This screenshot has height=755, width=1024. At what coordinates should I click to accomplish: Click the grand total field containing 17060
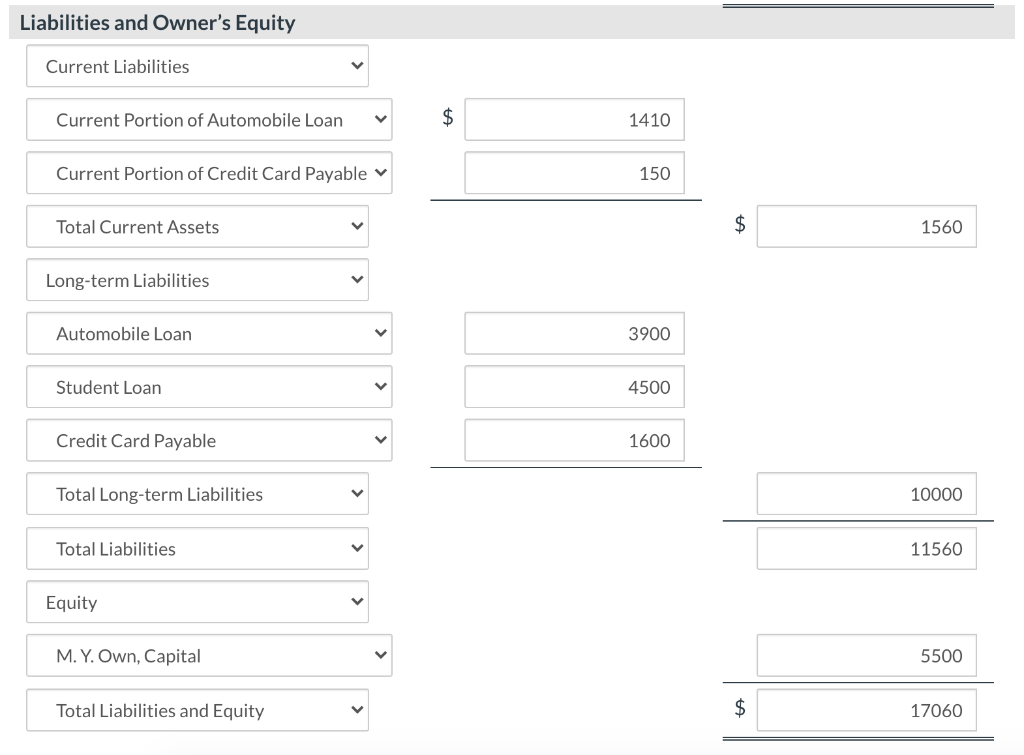[867, 710]
